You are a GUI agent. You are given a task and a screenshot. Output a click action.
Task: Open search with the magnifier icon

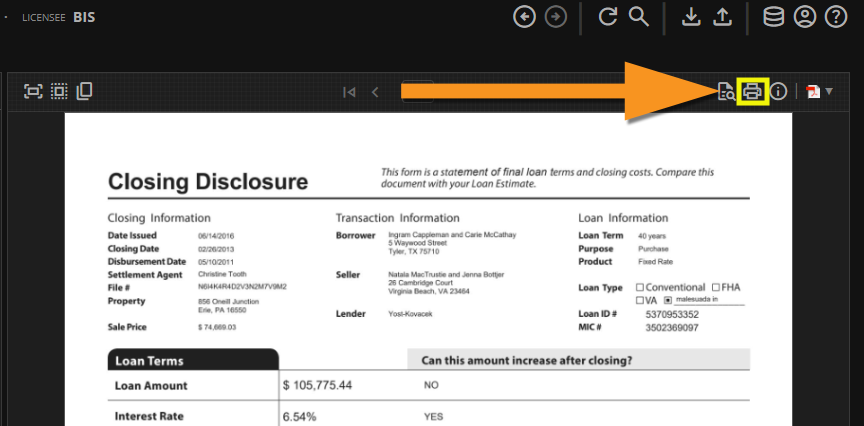pos(639,17)
